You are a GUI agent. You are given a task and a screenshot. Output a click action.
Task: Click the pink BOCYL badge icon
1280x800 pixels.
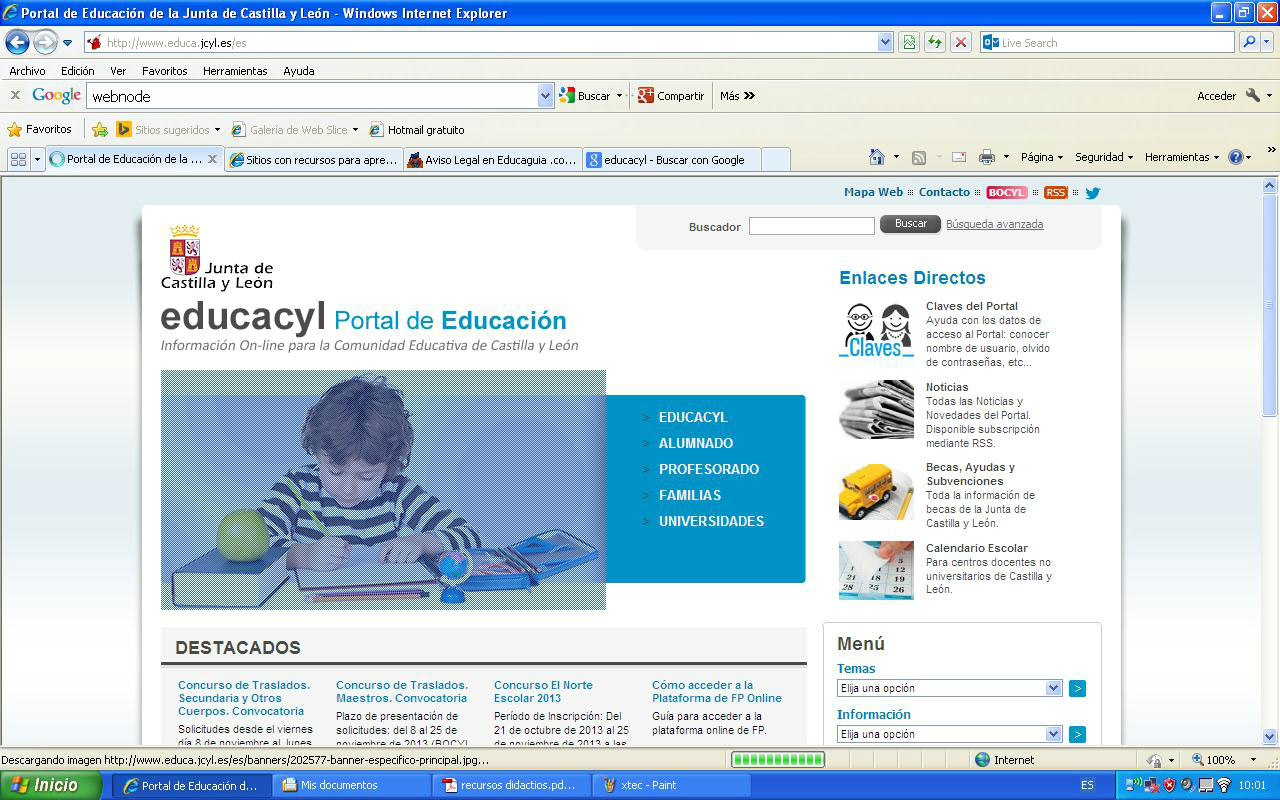coord(1006,193)
